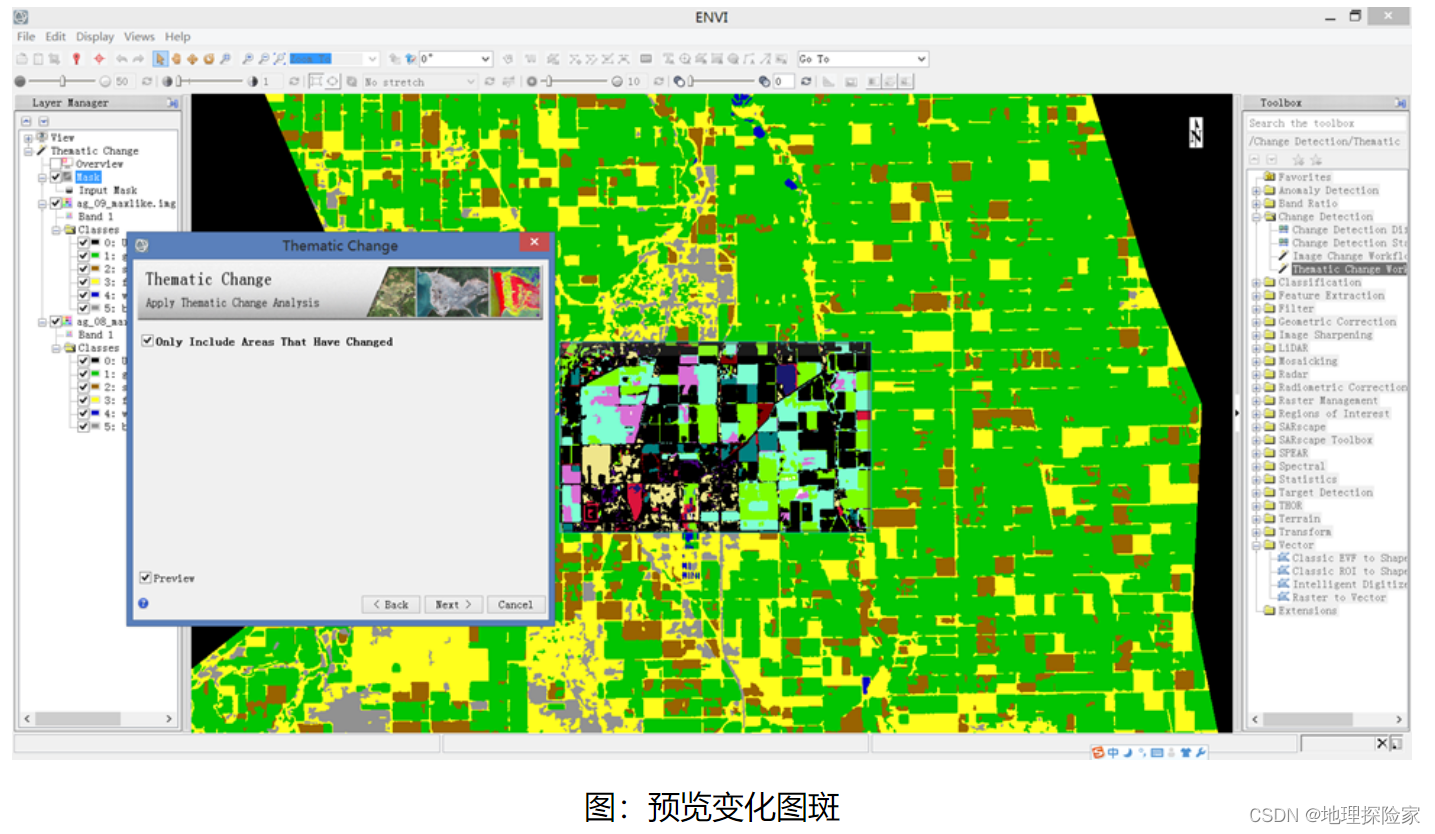Click the pin icon on Toolbox panel
Viewport: 1435px width, 834px height.
point(1400,102)
